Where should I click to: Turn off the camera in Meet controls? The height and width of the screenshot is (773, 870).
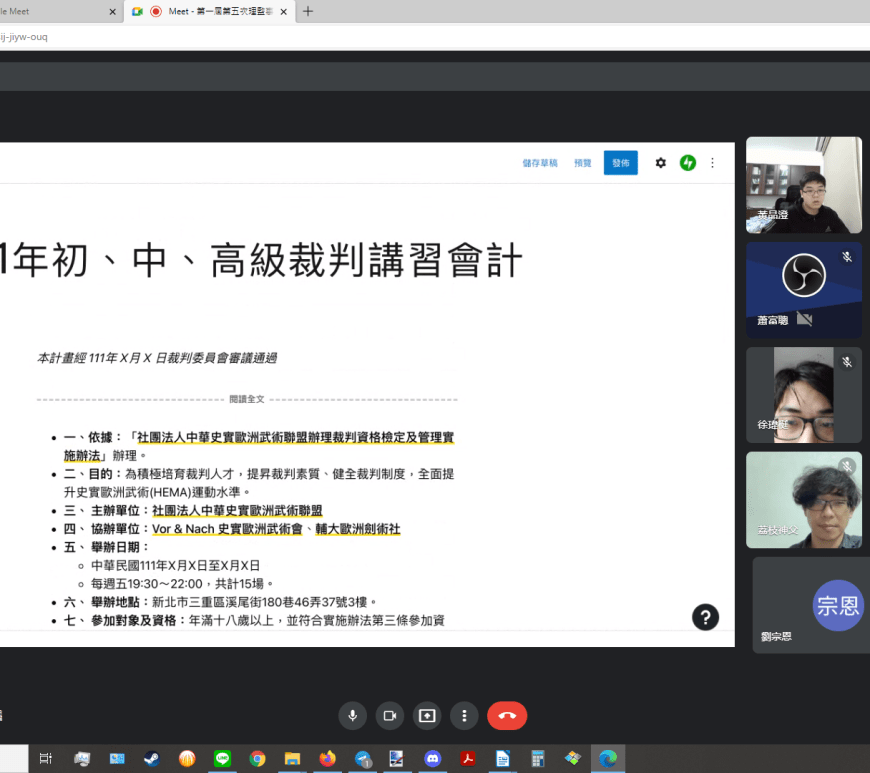(x=389, y=715)
